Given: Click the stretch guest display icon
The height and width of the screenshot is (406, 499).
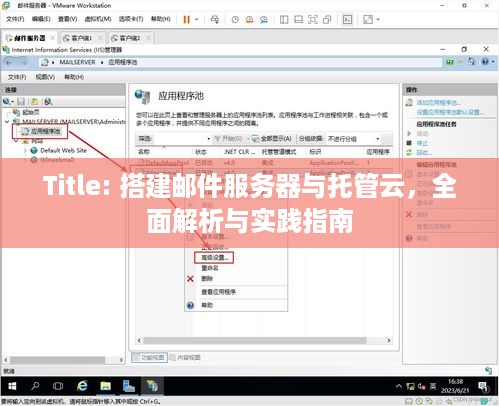Looking at the screenshot, I should pyautogui.click(x=368, y=20).
